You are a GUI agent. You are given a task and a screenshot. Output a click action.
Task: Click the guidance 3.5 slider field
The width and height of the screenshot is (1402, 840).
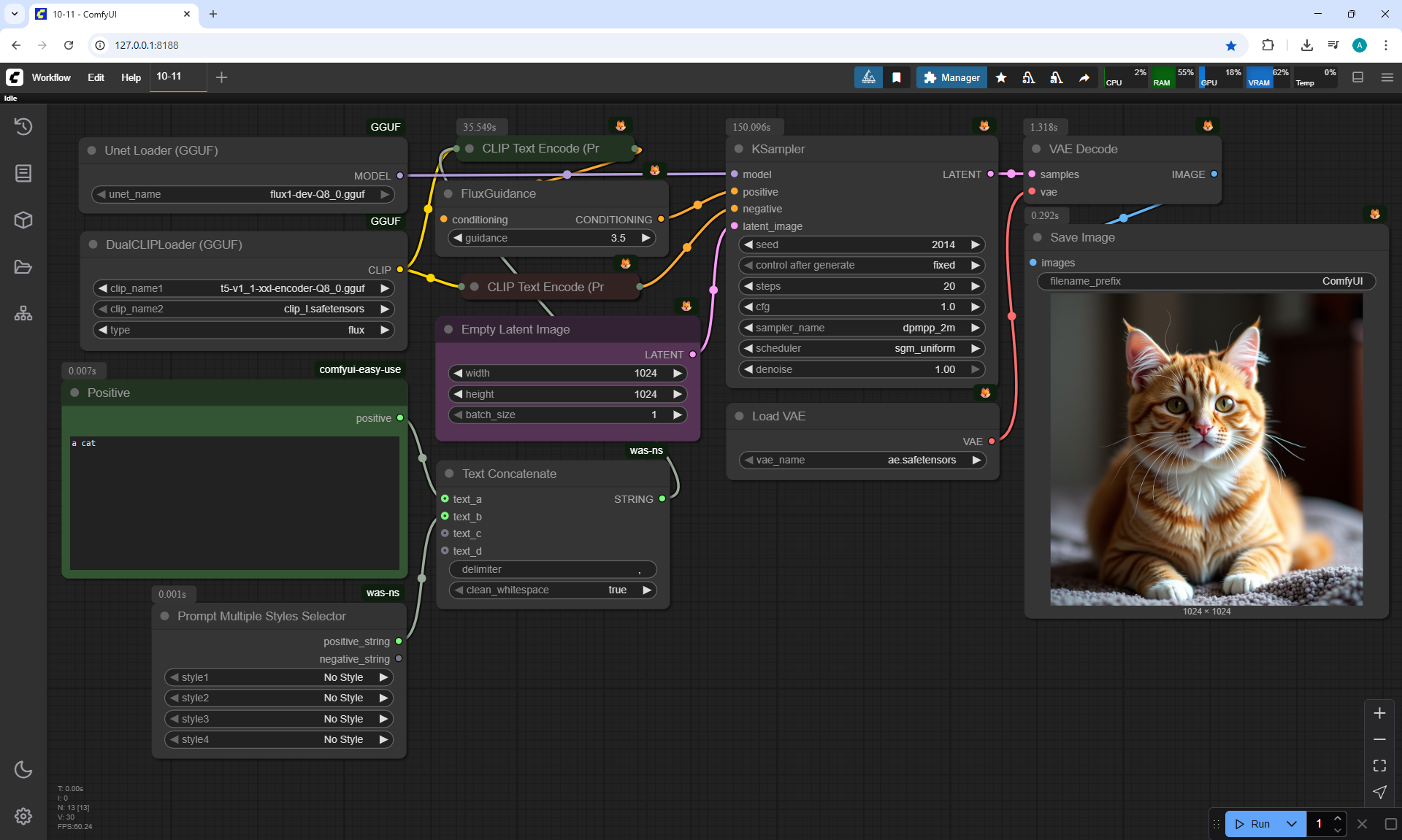(552, 238)
